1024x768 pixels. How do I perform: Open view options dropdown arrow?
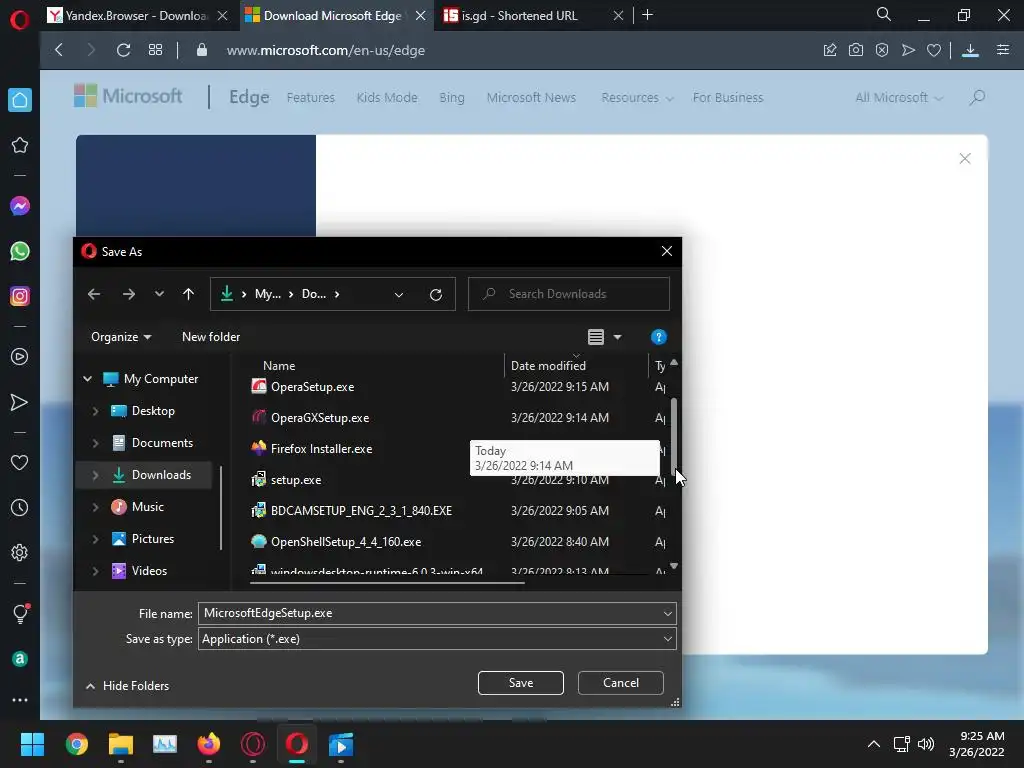pyautogui.click(x=617, y=337)
